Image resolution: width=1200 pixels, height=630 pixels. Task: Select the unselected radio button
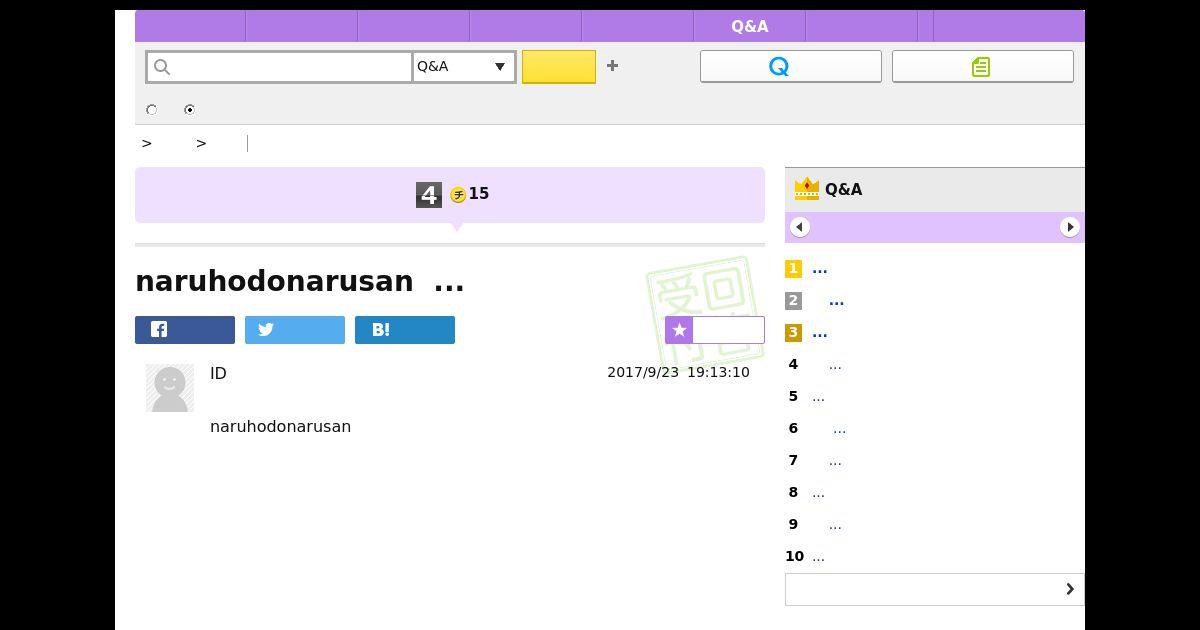152,110
